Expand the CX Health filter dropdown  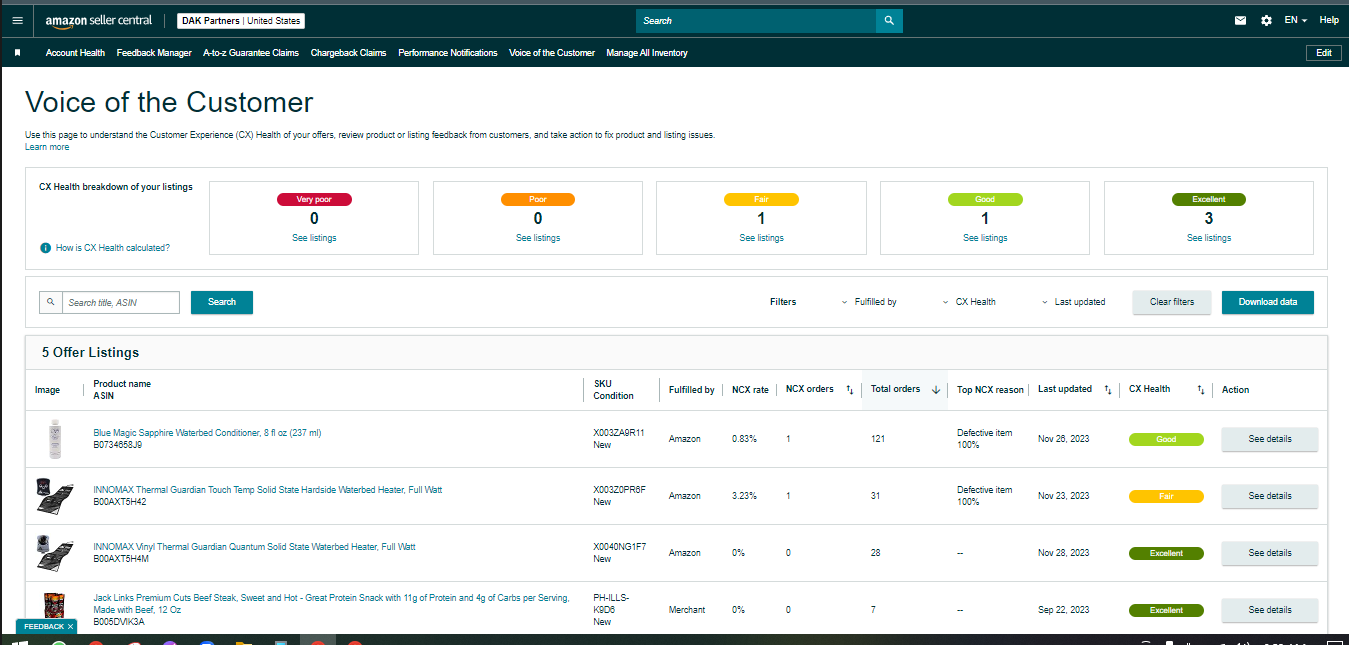pos(969,302)
